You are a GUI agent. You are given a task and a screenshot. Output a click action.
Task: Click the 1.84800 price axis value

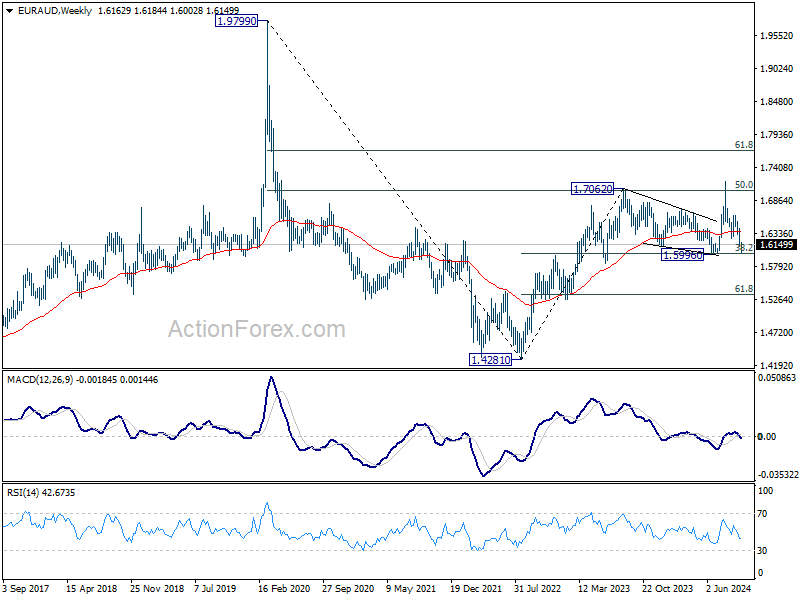tap(777, 102)
